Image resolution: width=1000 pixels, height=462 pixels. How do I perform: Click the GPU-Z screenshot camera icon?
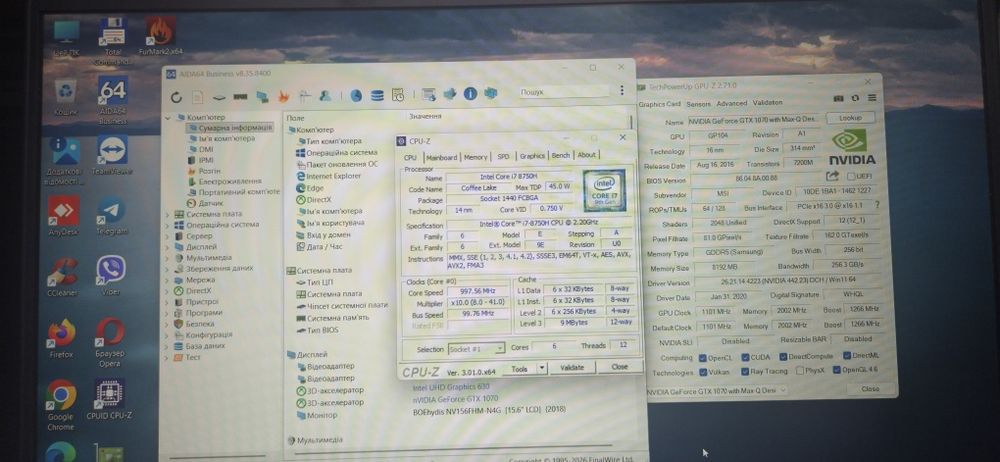[x=839, y=98]
